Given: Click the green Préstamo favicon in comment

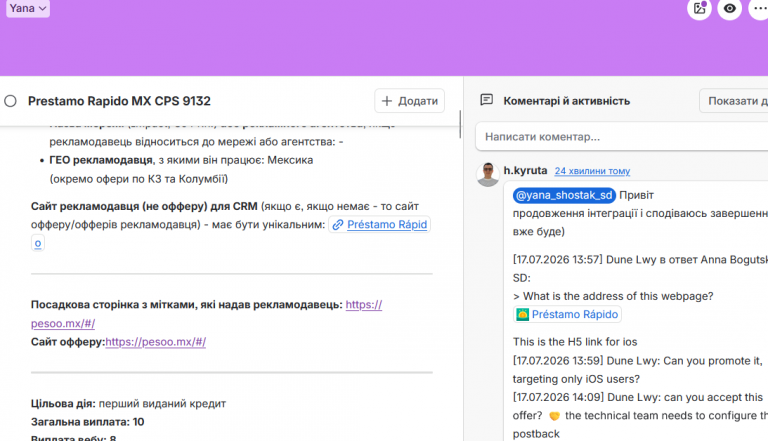Looking at the screenshot, I should pos(523,315).
